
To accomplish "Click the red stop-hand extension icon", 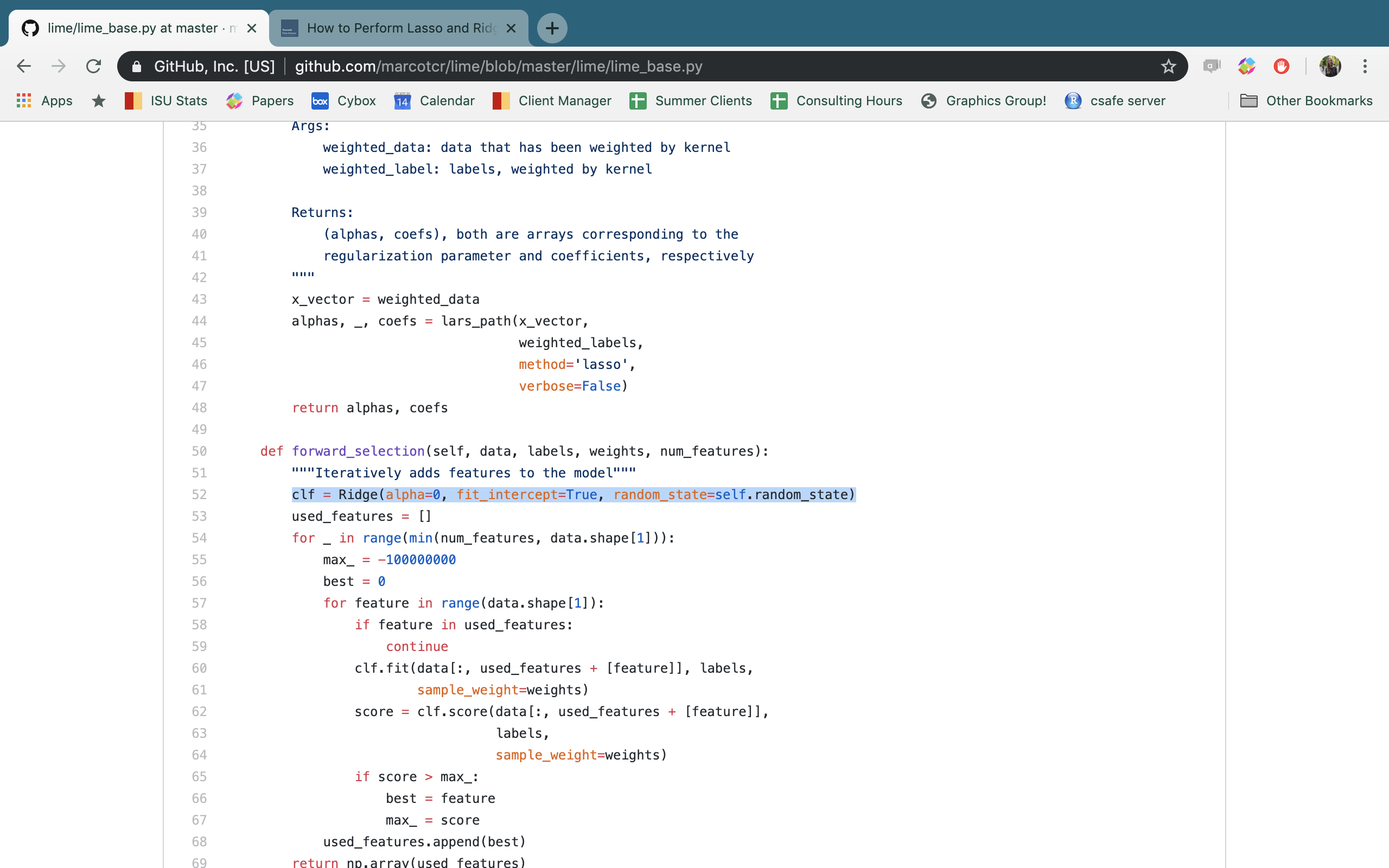I will [1281, 66].
